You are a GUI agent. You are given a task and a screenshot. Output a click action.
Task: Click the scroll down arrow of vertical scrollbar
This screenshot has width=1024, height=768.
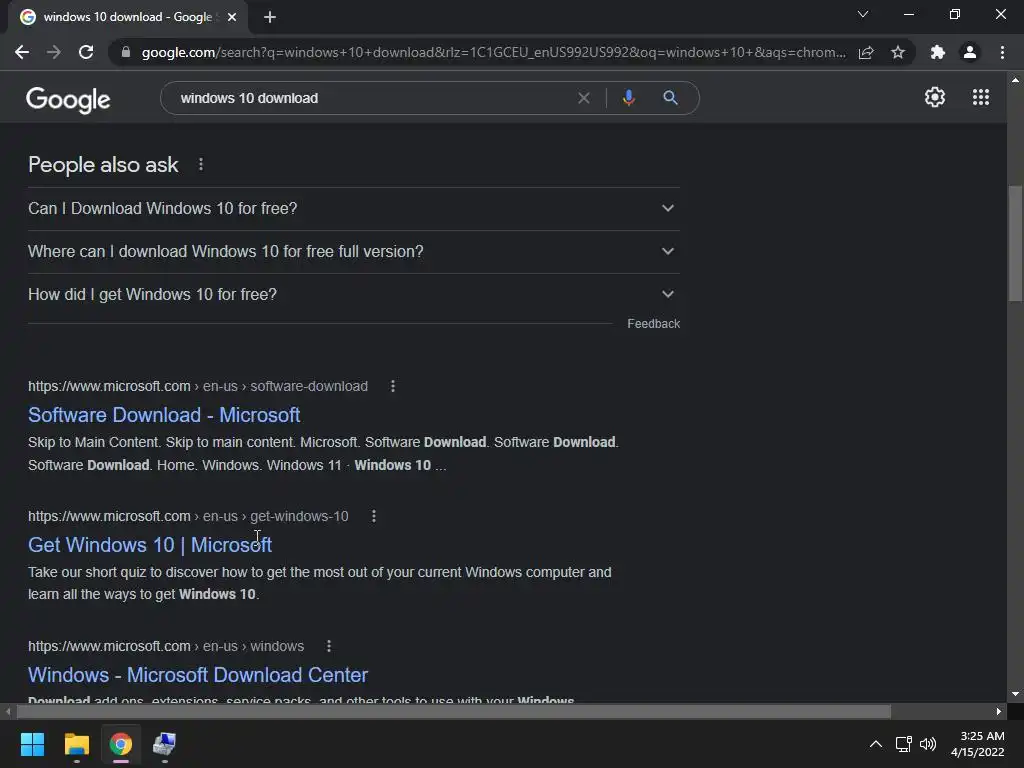tap(1015, 694)
